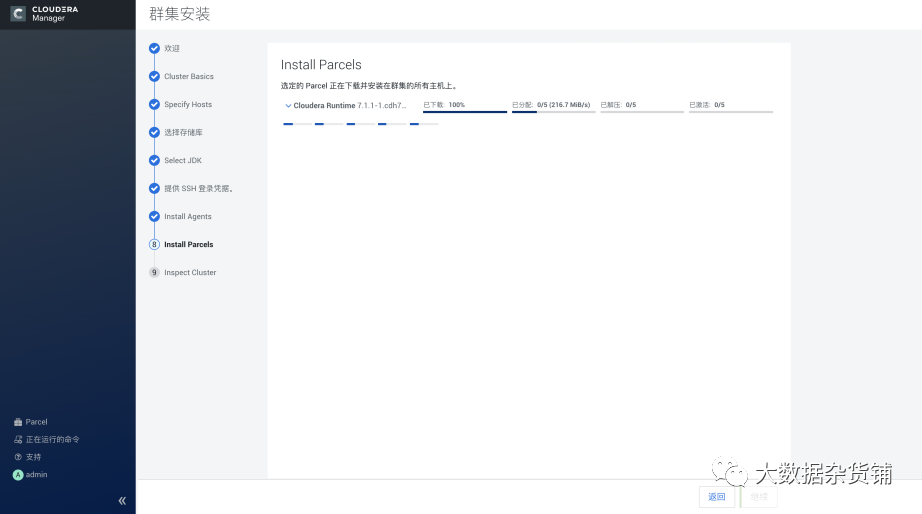Select the 选择存储库 wizard step
Image resolution: width=922 pixels, height=514 pixels.
[184, 132]
